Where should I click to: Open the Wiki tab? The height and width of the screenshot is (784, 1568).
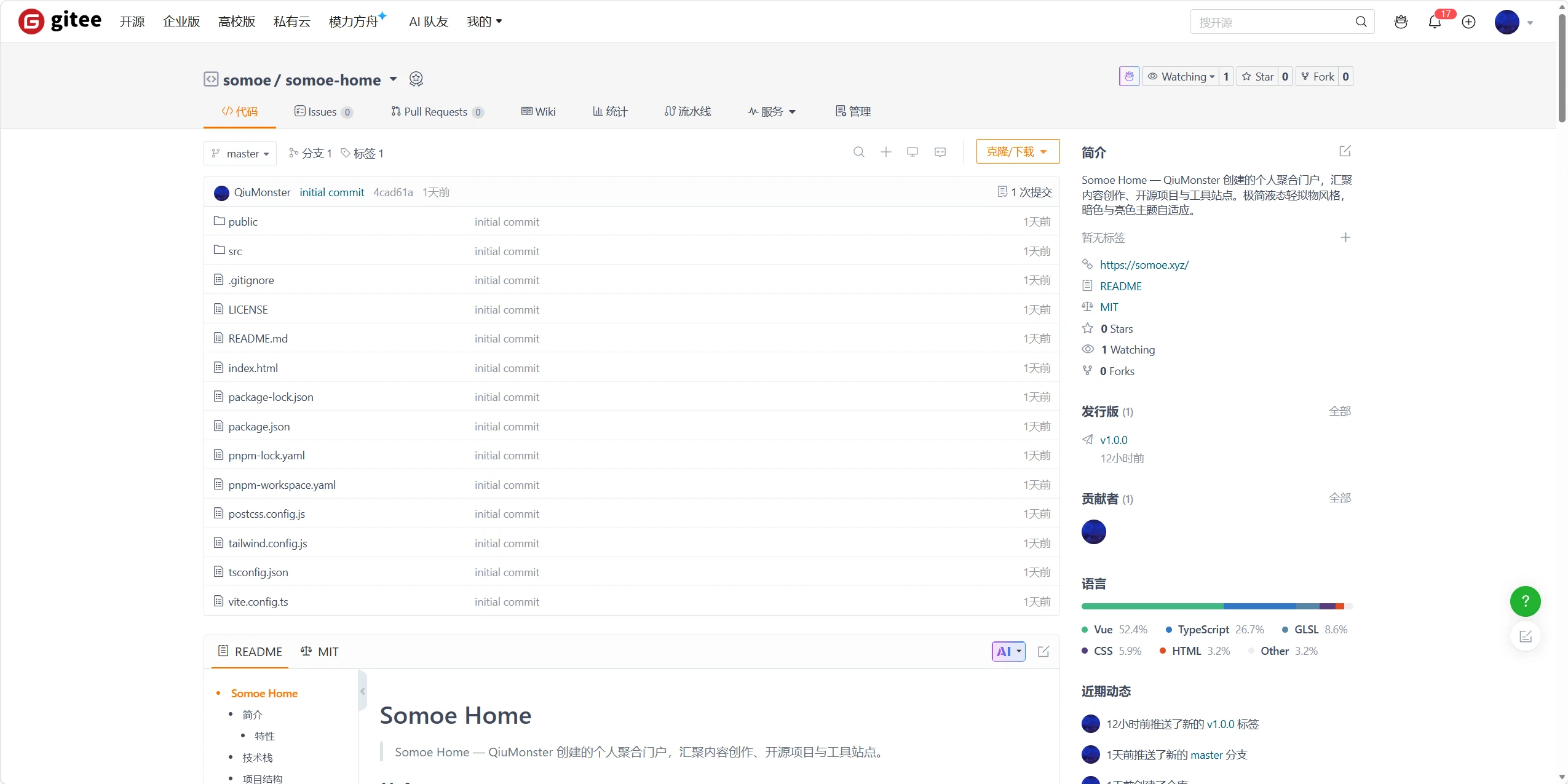tap(538, 111)
